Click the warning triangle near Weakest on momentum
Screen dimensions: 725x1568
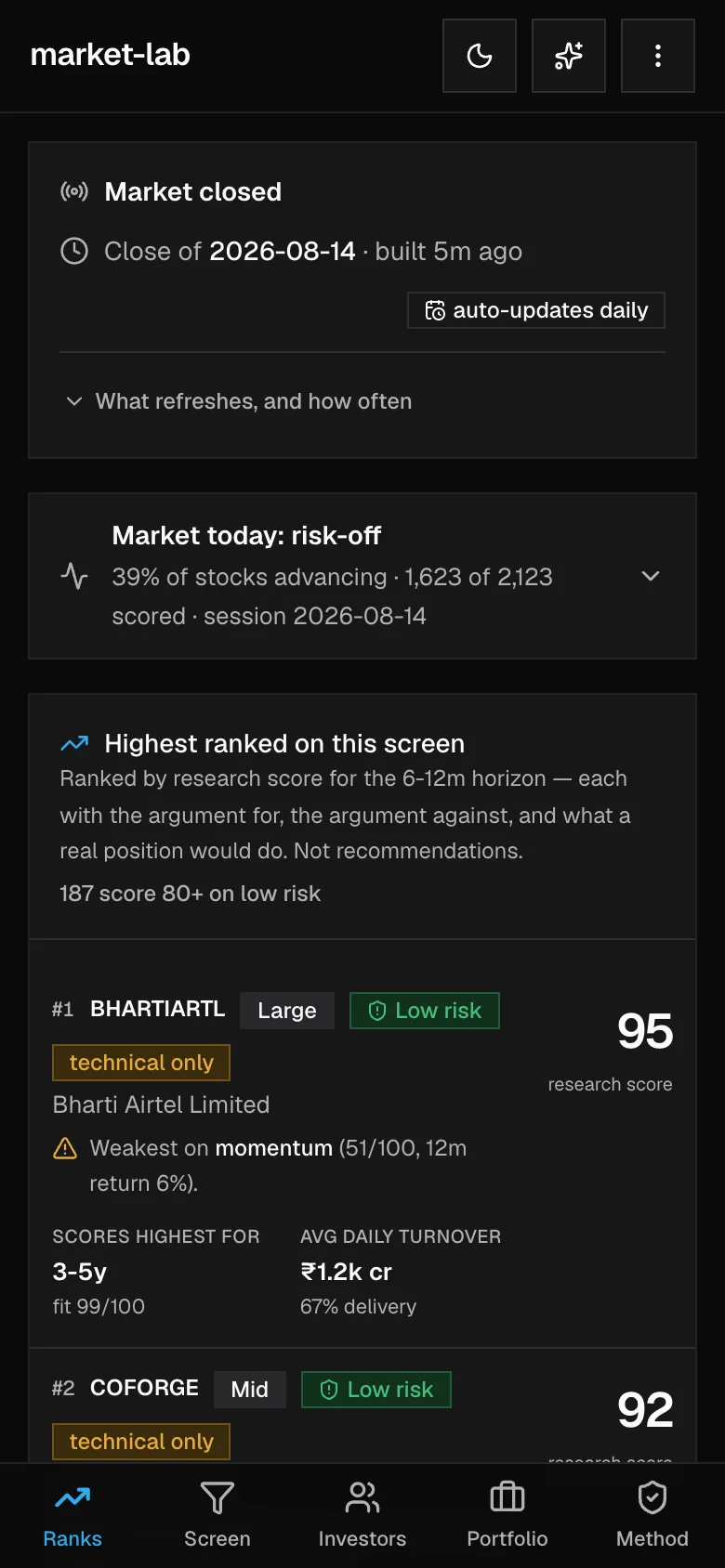[65, 1148]
